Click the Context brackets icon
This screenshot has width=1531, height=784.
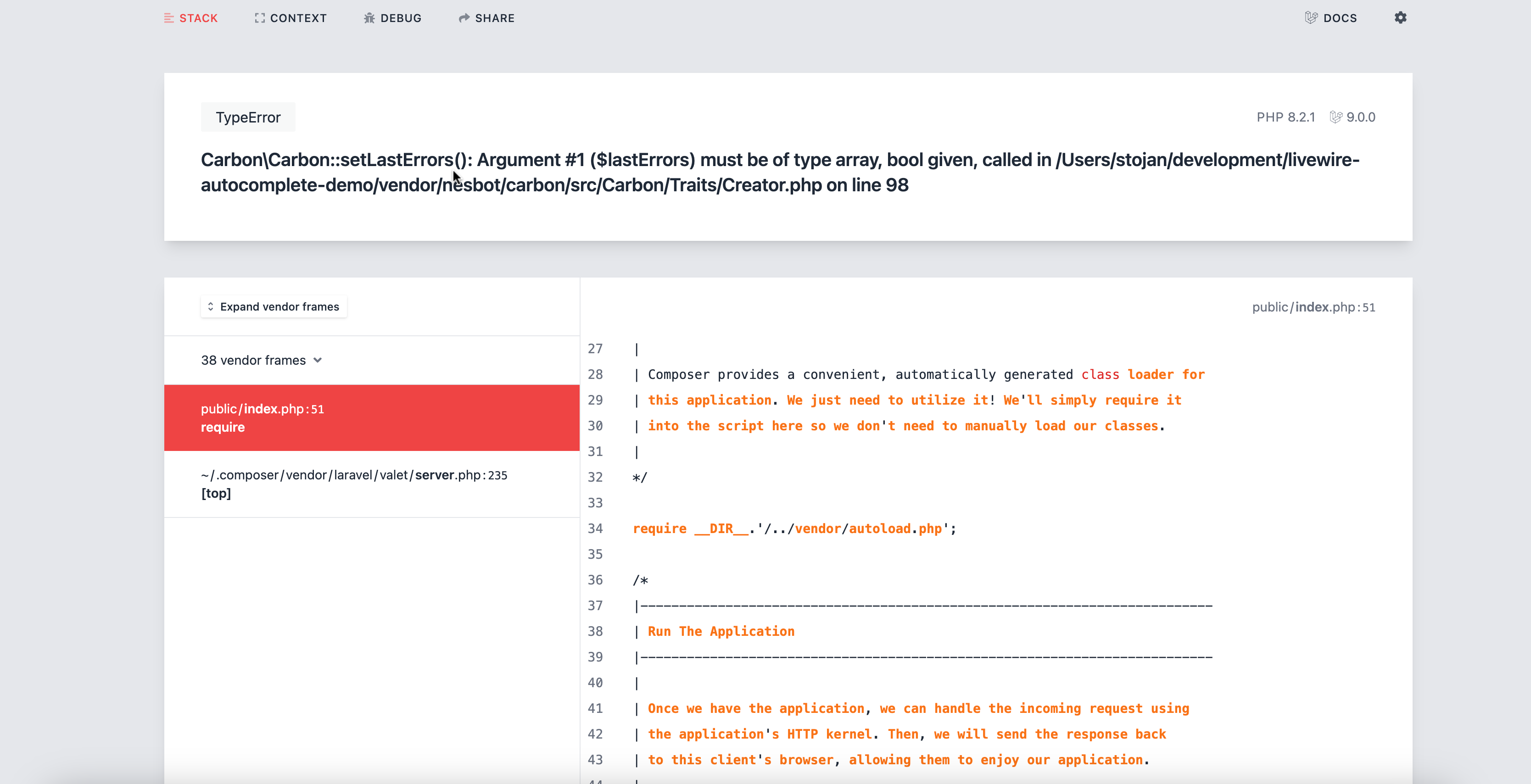point(260,18)
